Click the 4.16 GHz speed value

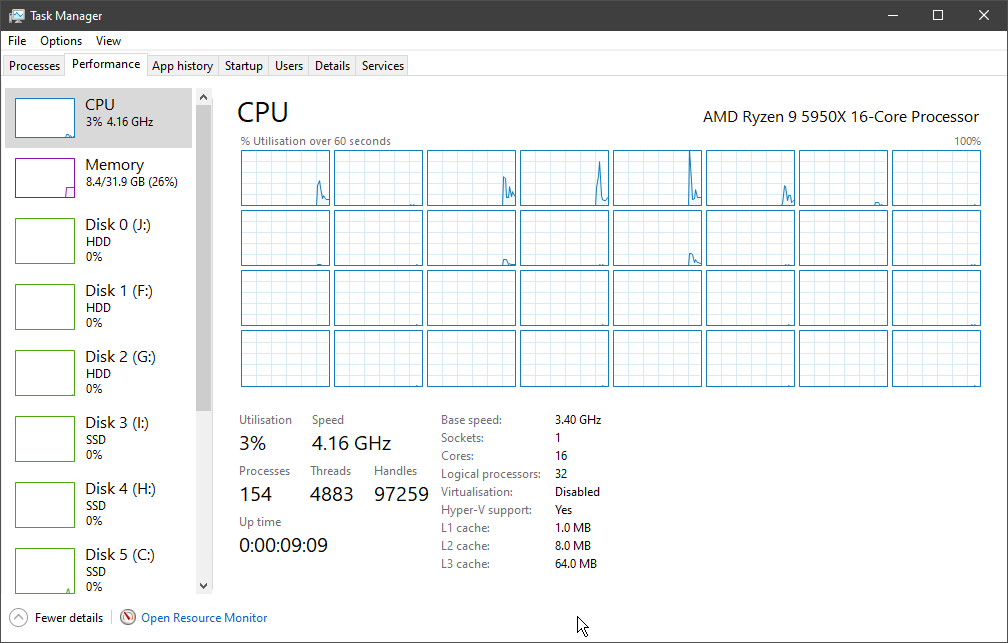[351, 443]
